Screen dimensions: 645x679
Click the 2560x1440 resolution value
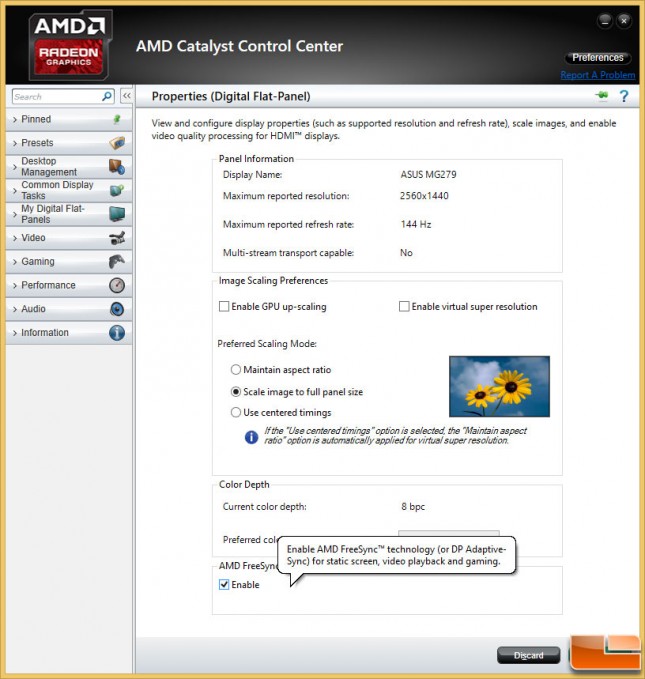(424, 196)
